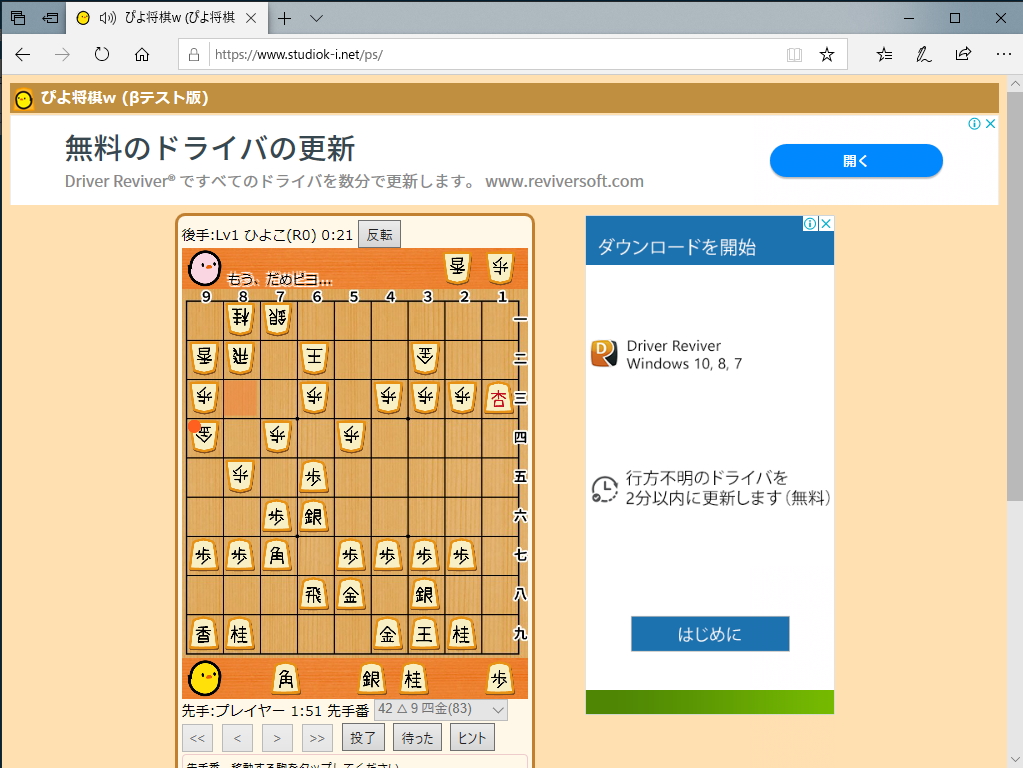
Task: Click the favorites star in the address bar
Action: pos(827,54)
